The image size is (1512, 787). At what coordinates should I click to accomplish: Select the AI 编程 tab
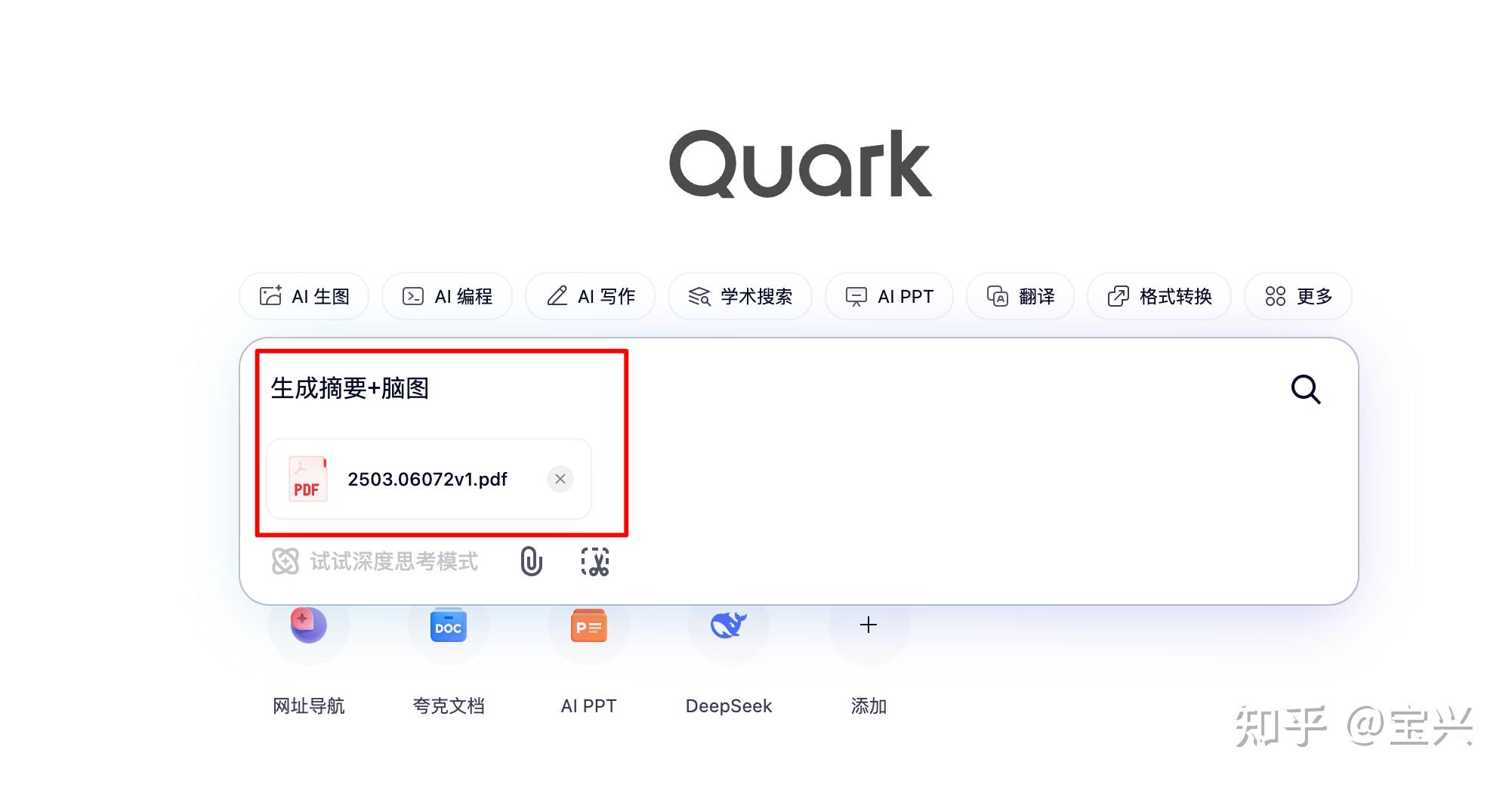pyautogui.click(x=447, y=296)
